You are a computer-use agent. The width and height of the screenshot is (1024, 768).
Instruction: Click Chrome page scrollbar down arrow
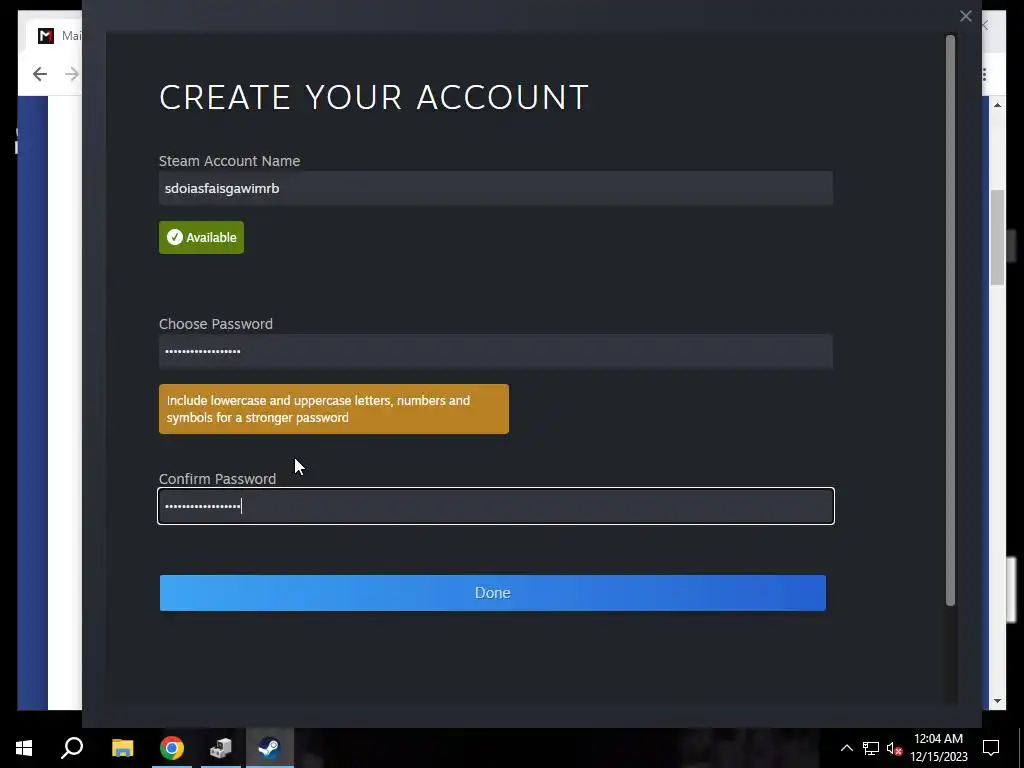point(997,701)
